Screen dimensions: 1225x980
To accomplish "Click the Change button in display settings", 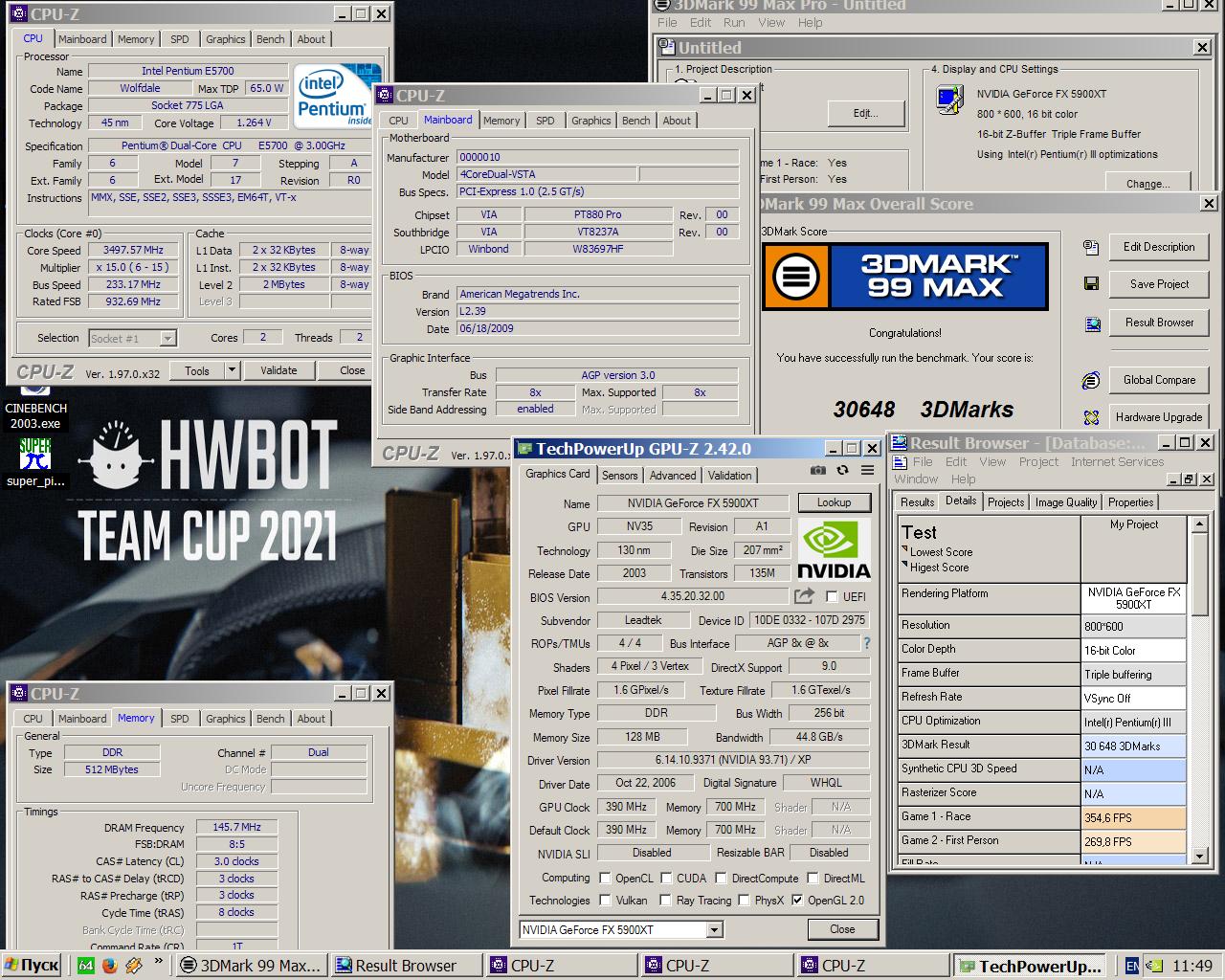I will click(1147, 184).
